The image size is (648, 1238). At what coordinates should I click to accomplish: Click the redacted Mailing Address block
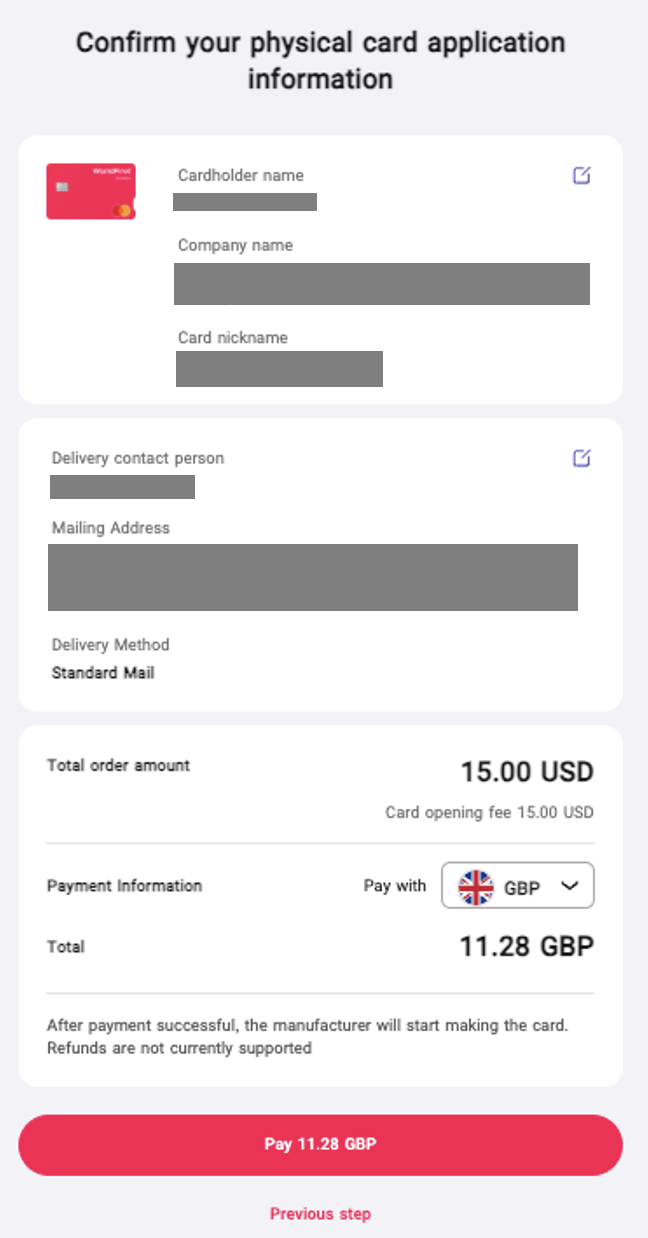[x=312, y=577]
